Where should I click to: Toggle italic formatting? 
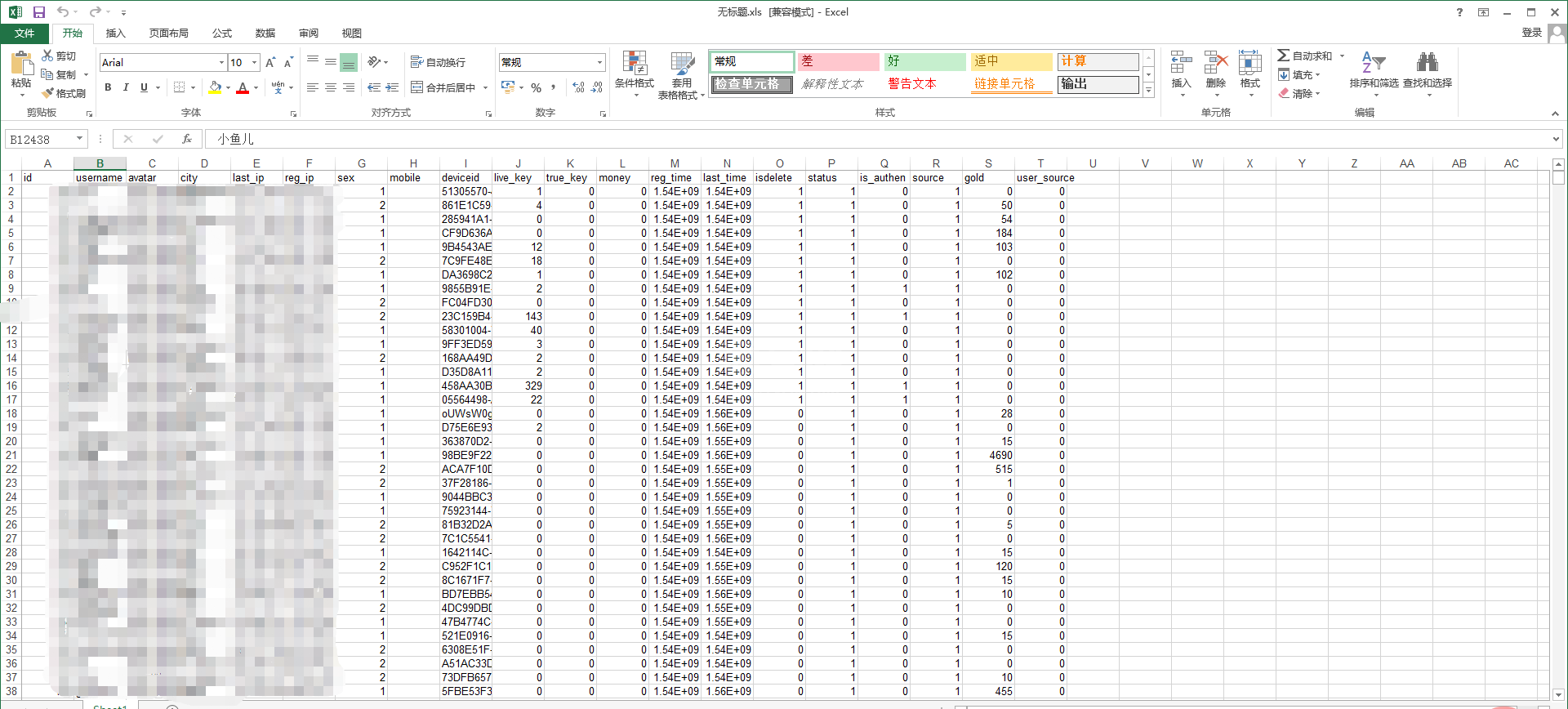[x=126, y=87]
